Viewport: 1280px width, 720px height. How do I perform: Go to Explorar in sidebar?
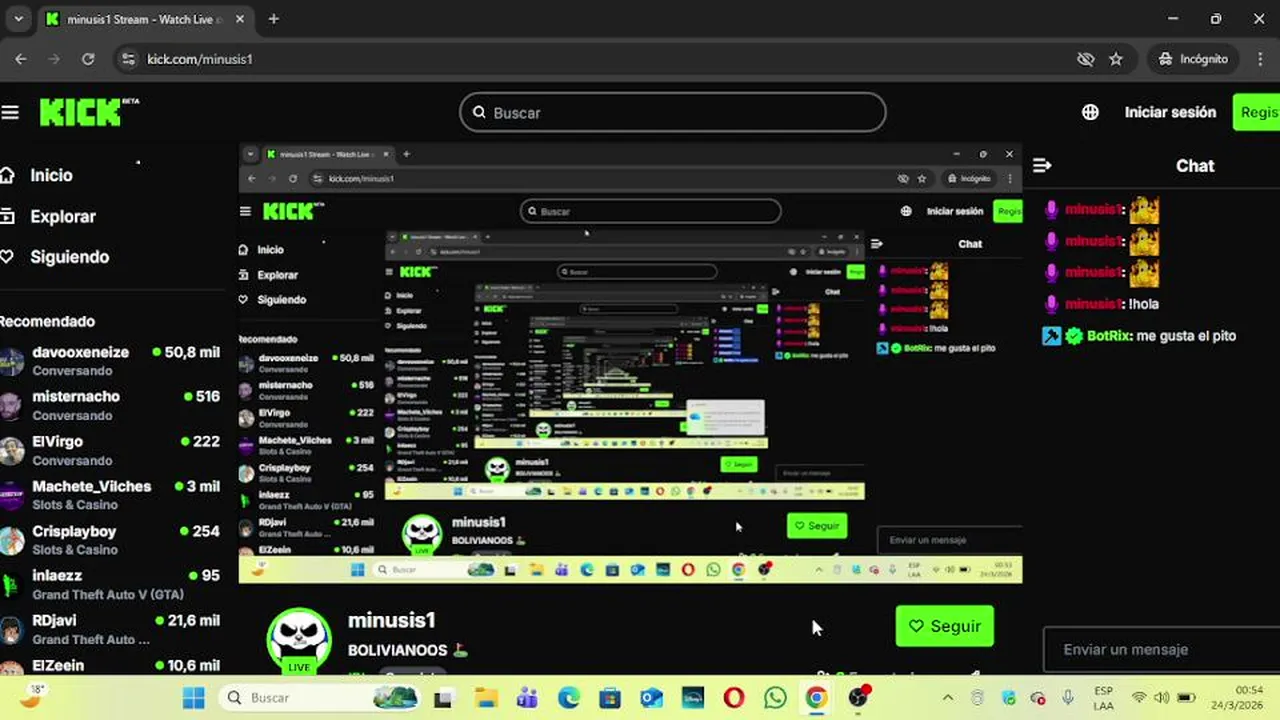click(63, 216)
